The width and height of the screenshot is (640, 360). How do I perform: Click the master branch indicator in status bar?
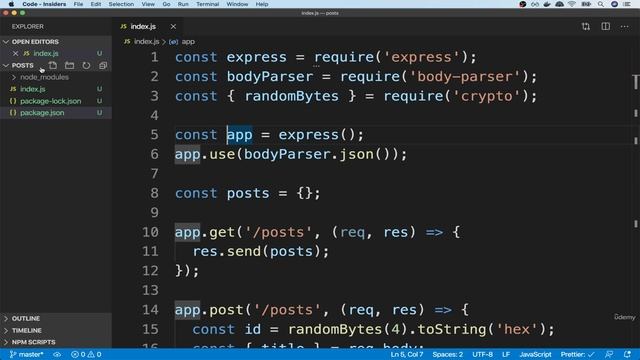(x=26, y=354)
